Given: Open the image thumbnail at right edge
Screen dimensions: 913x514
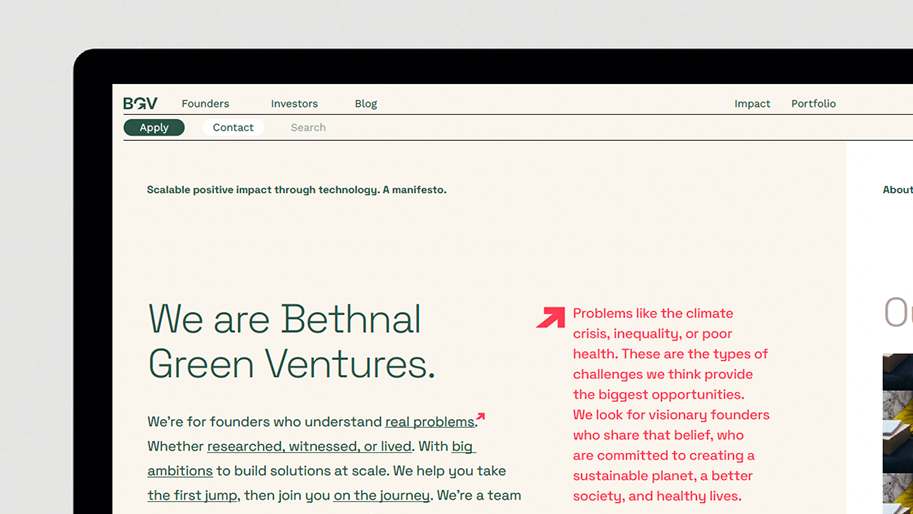Looking at the screenshot, I should [897, 433].
